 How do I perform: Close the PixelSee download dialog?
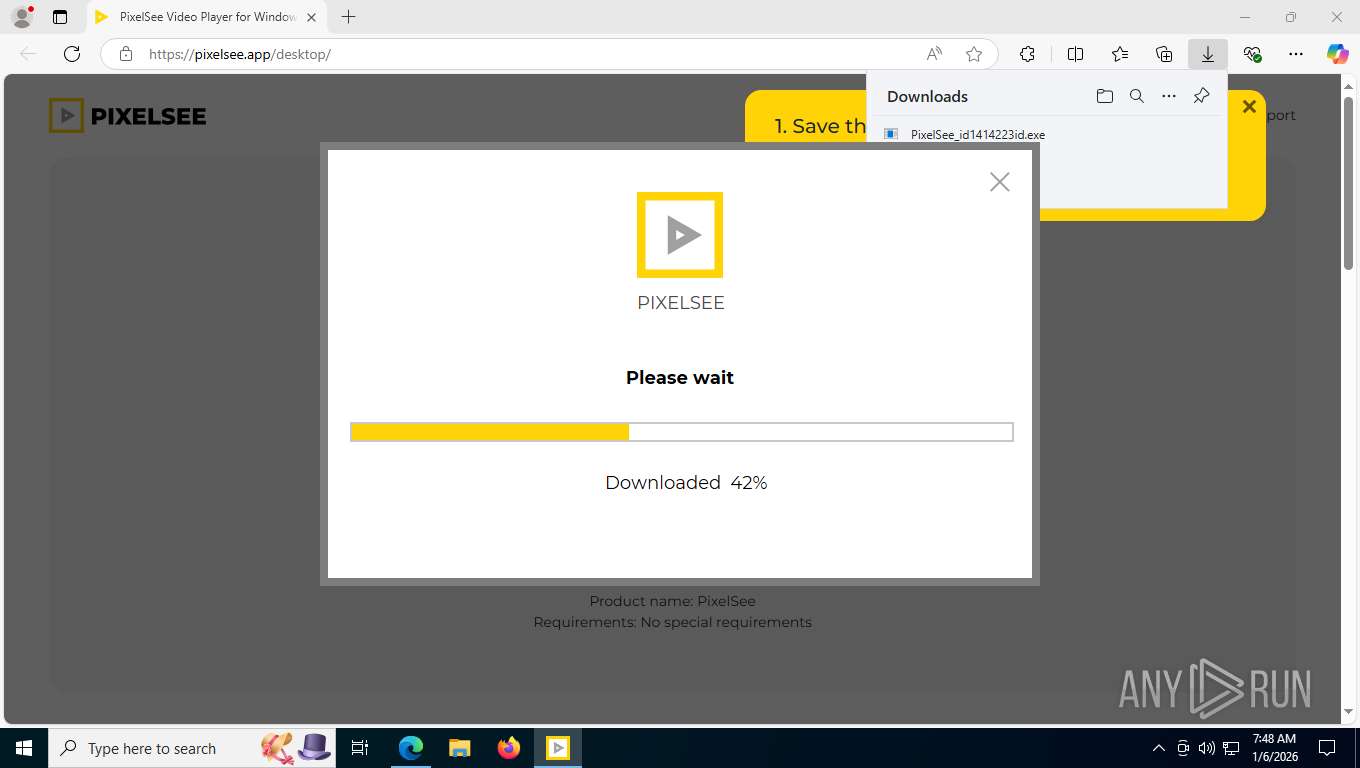[x=999, y=181]
